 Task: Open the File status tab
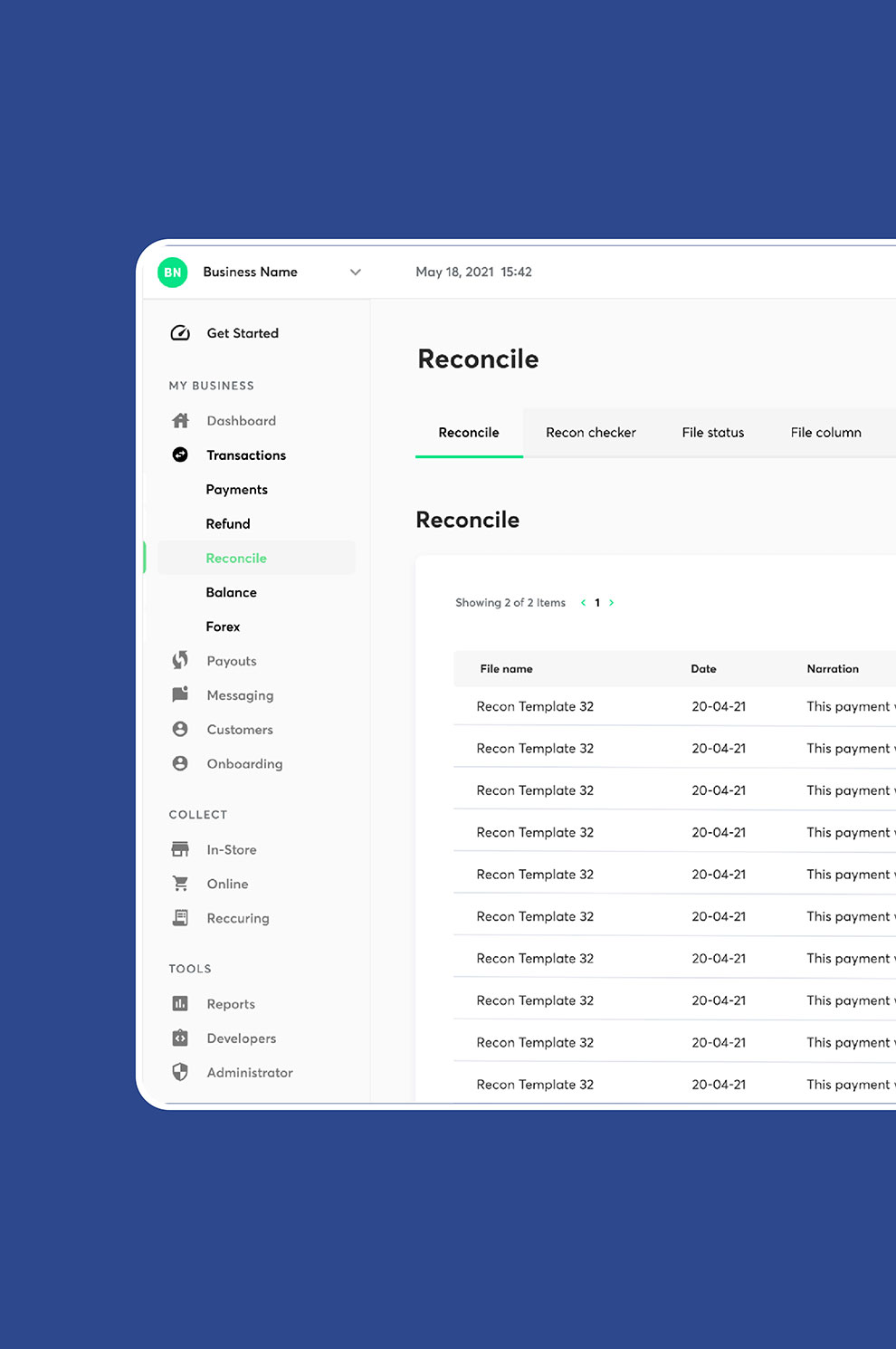pyautogui.click(x=712, y=433)
